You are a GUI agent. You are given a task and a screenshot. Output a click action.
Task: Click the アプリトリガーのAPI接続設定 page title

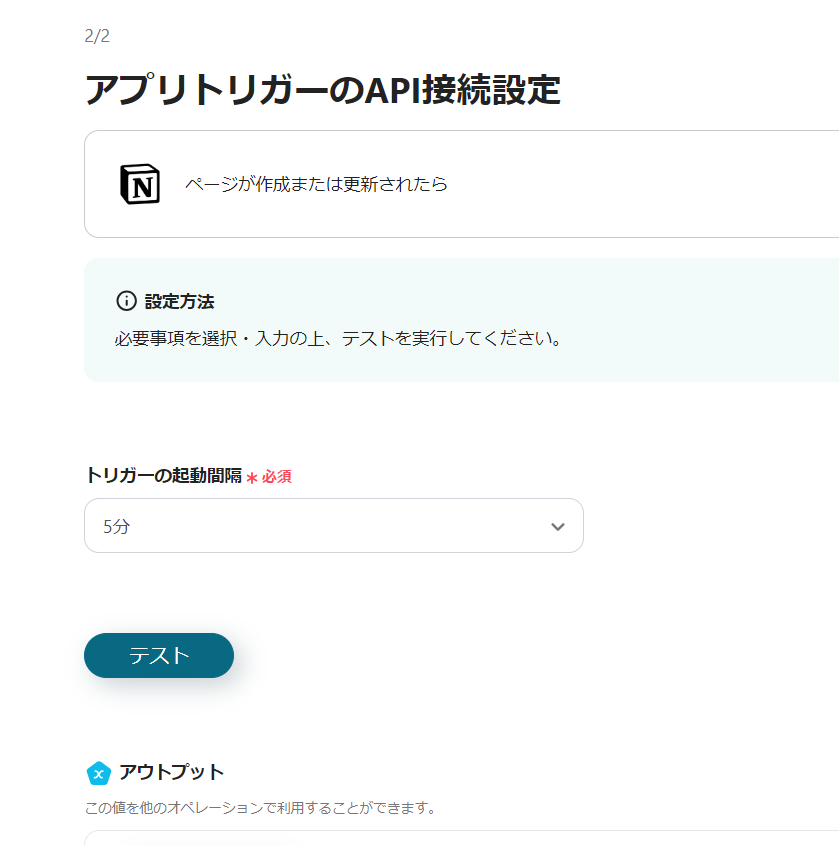point(323,90)
